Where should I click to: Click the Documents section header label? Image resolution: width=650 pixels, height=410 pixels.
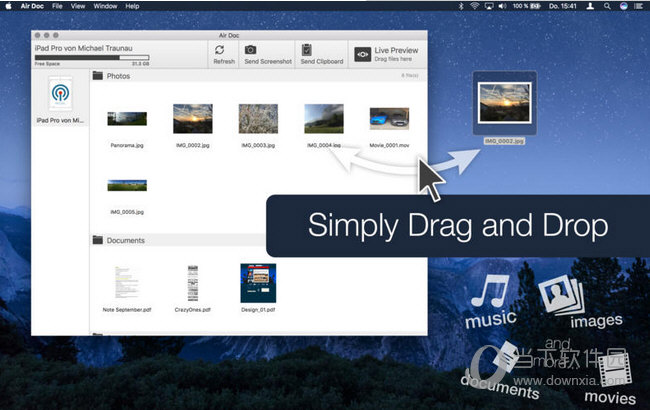coord(126,240)
